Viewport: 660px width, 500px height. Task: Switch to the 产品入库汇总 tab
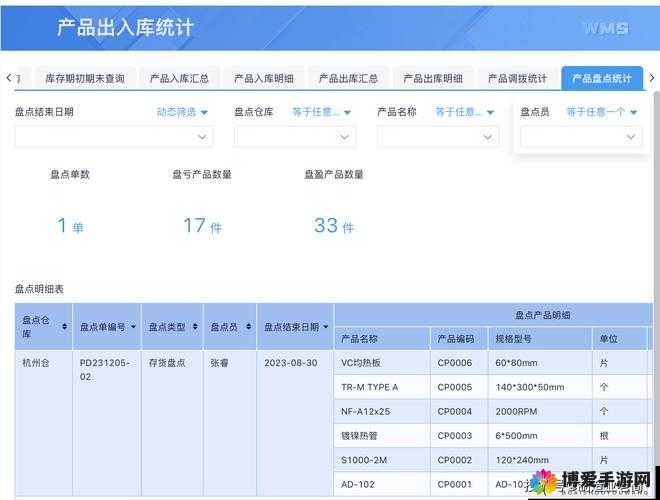click(179, 79)
